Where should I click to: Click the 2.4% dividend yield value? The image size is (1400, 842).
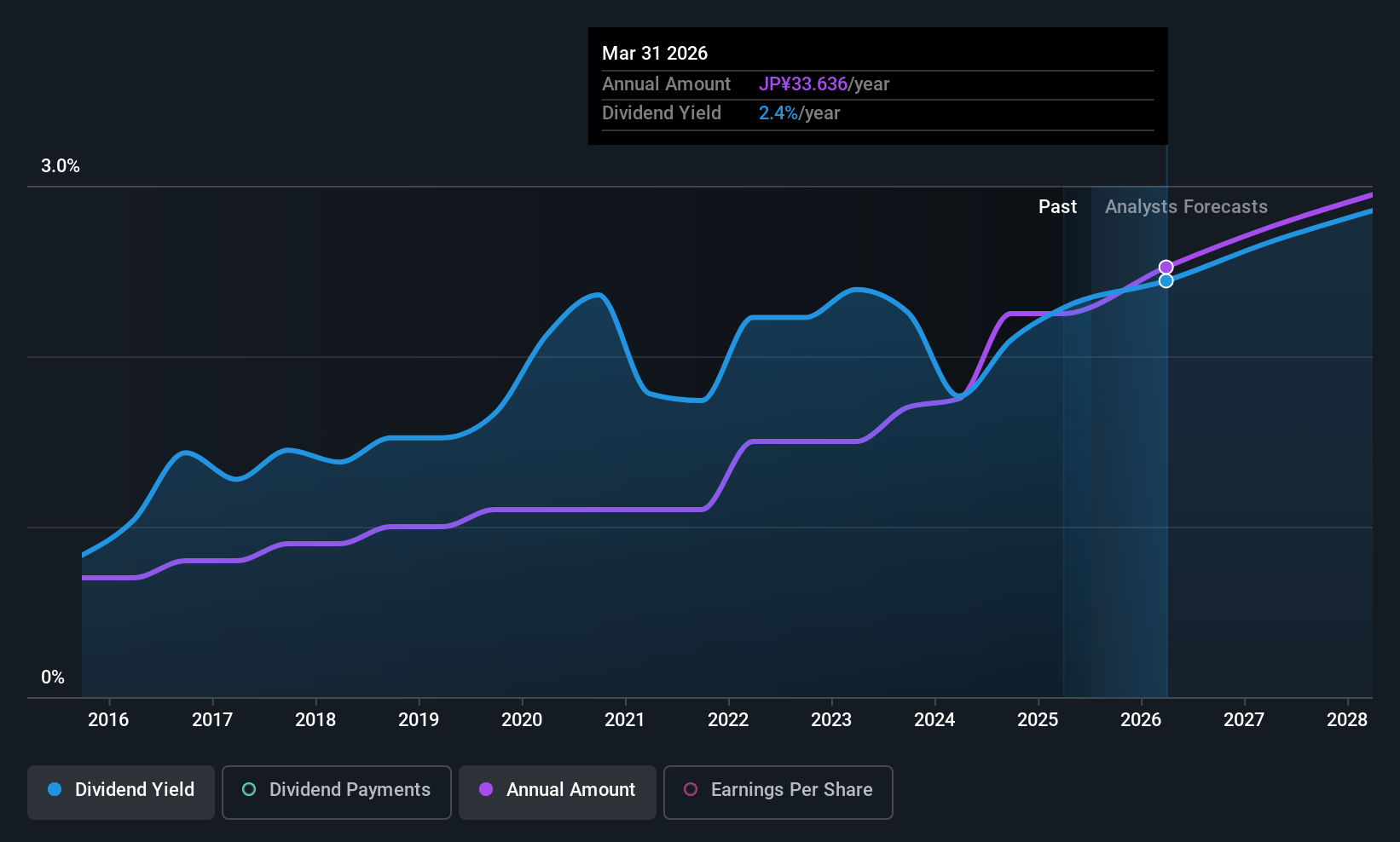click(x=778, y=113)
